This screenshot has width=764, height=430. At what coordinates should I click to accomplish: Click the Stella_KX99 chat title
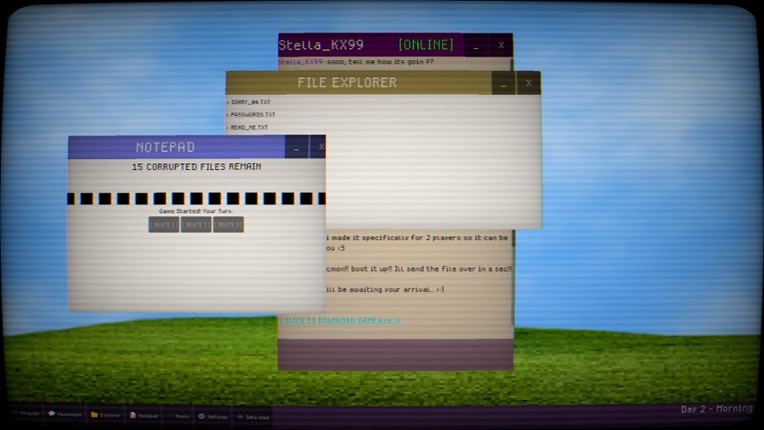321,45
